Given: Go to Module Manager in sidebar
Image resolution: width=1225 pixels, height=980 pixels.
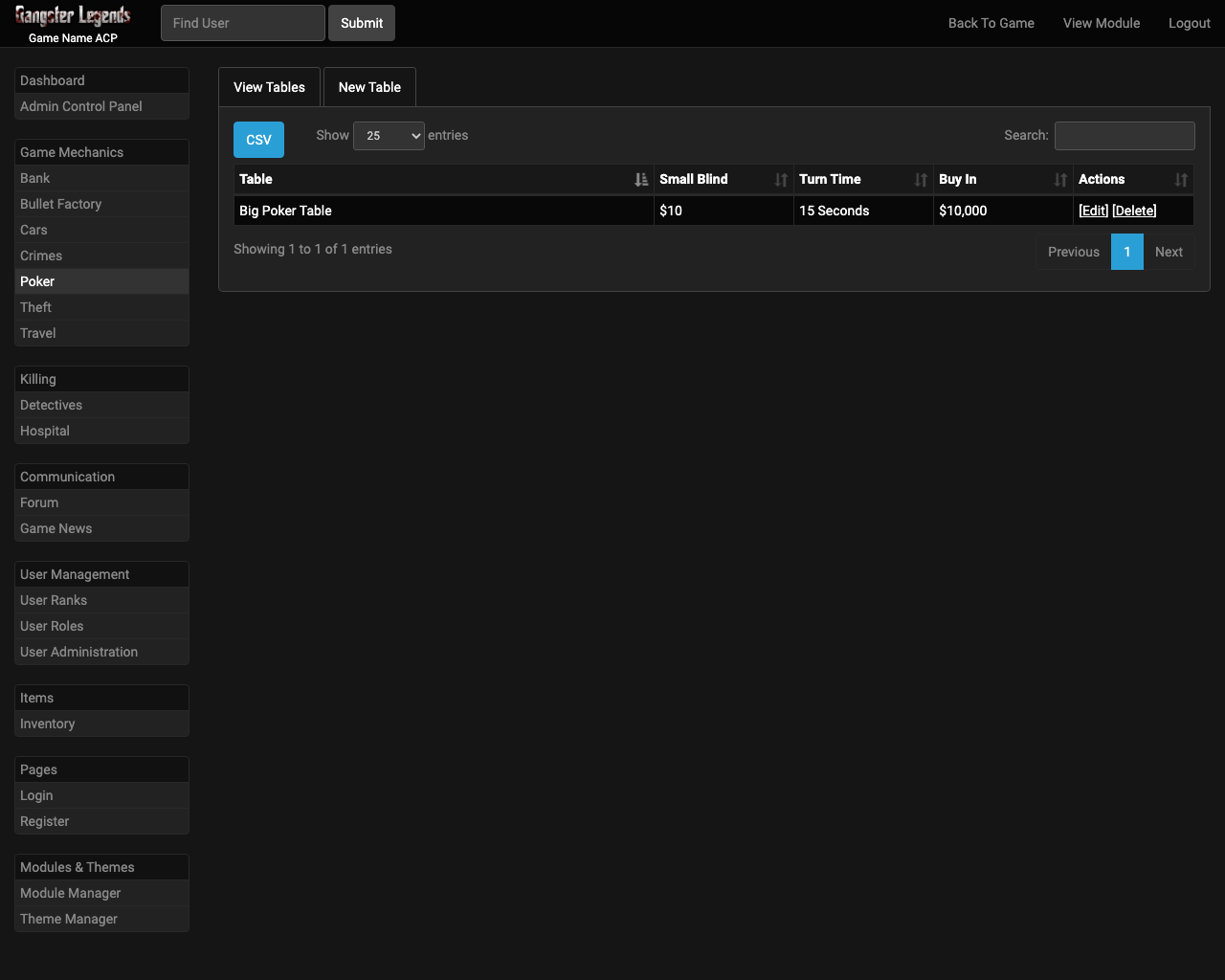Looking at the screenshot, I should (70, 893).
